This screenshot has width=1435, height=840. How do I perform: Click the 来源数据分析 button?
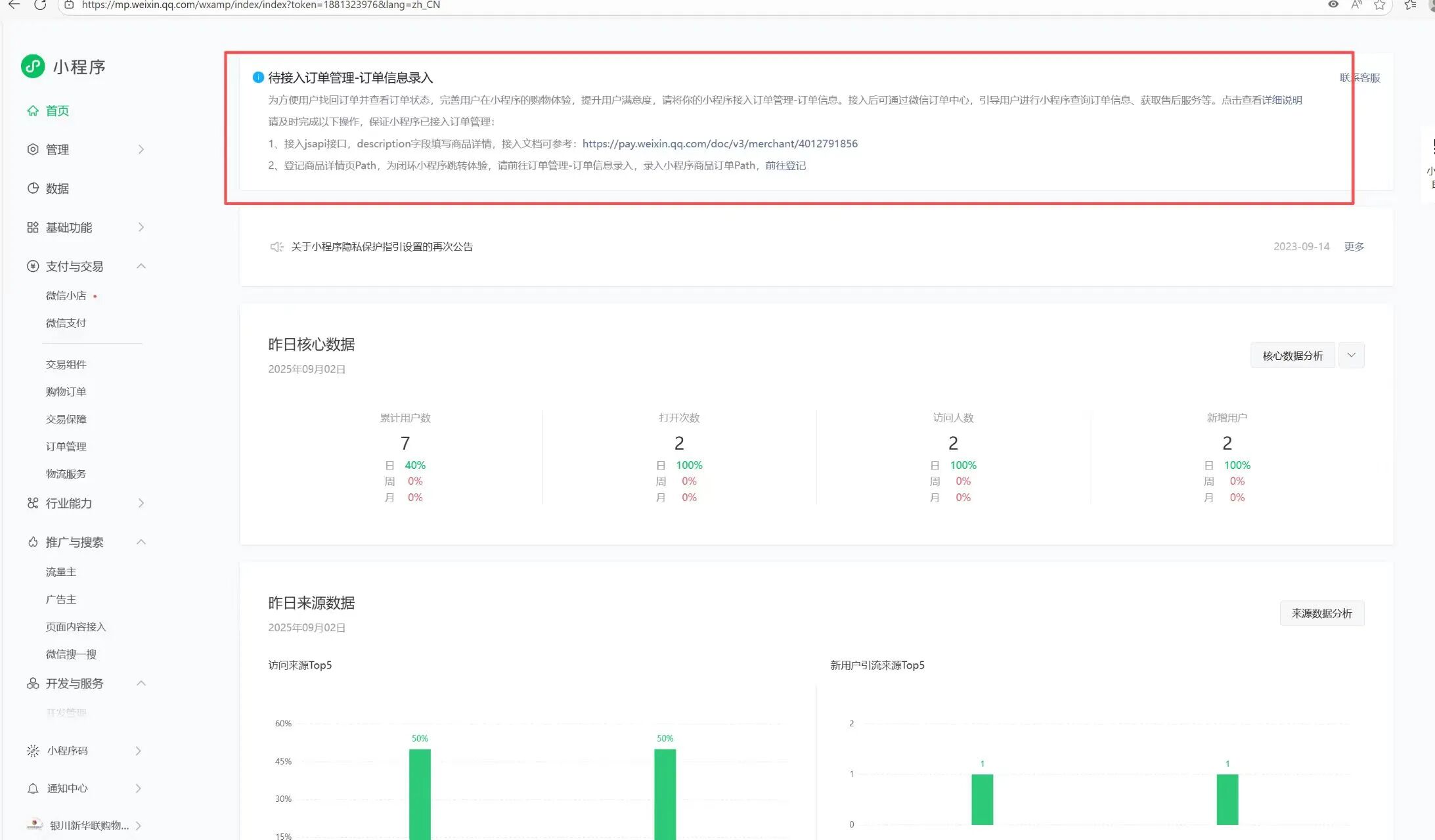click(1321, 613)
